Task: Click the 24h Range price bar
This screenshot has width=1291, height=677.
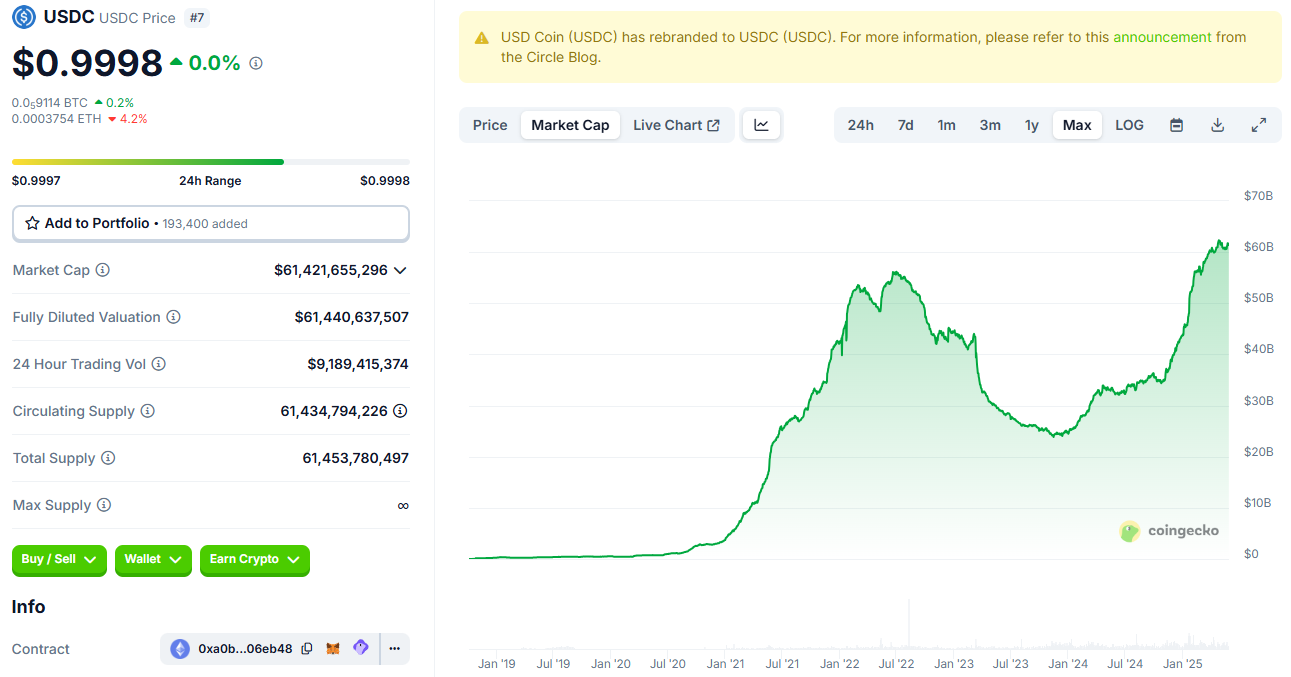Action: pyautogui.click(x=210, y=162)
